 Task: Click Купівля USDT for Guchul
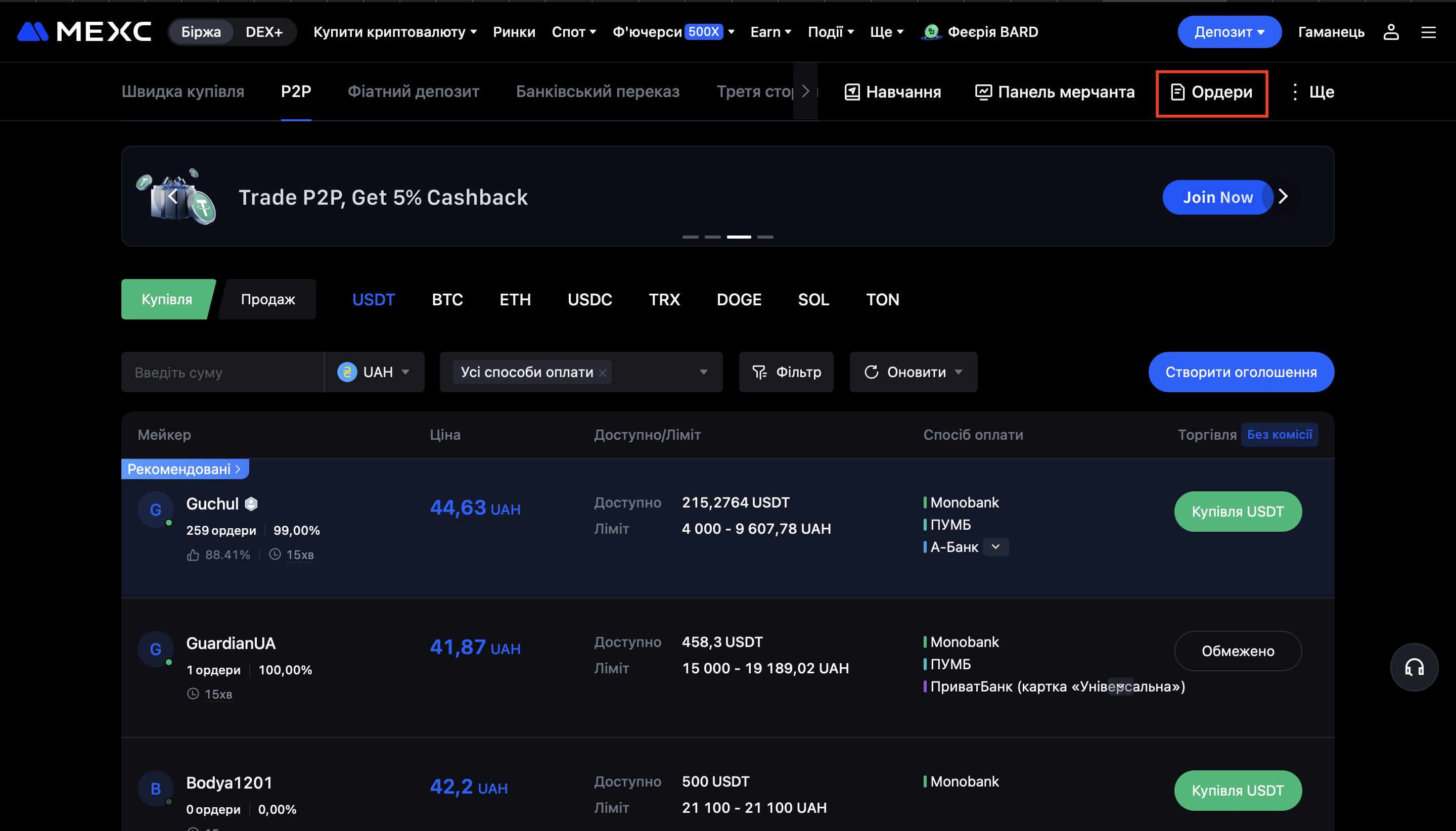pos(1238,512)
